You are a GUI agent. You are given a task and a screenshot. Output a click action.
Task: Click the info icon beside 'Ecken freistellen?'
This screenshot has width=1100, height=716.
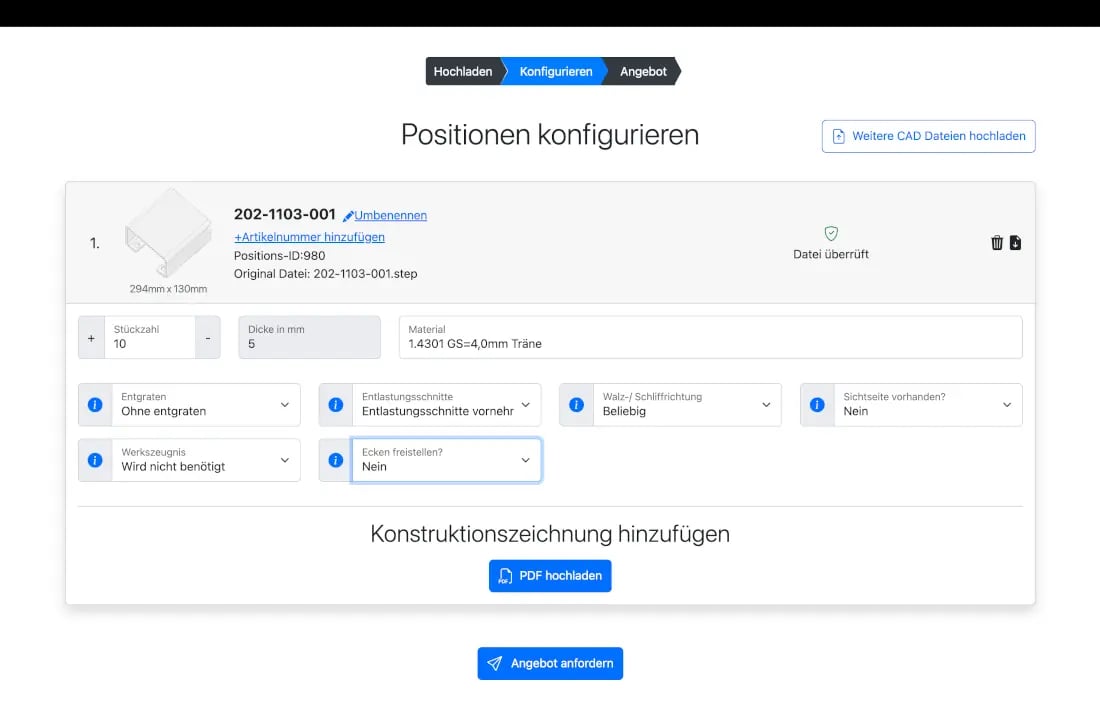(335, 460)
